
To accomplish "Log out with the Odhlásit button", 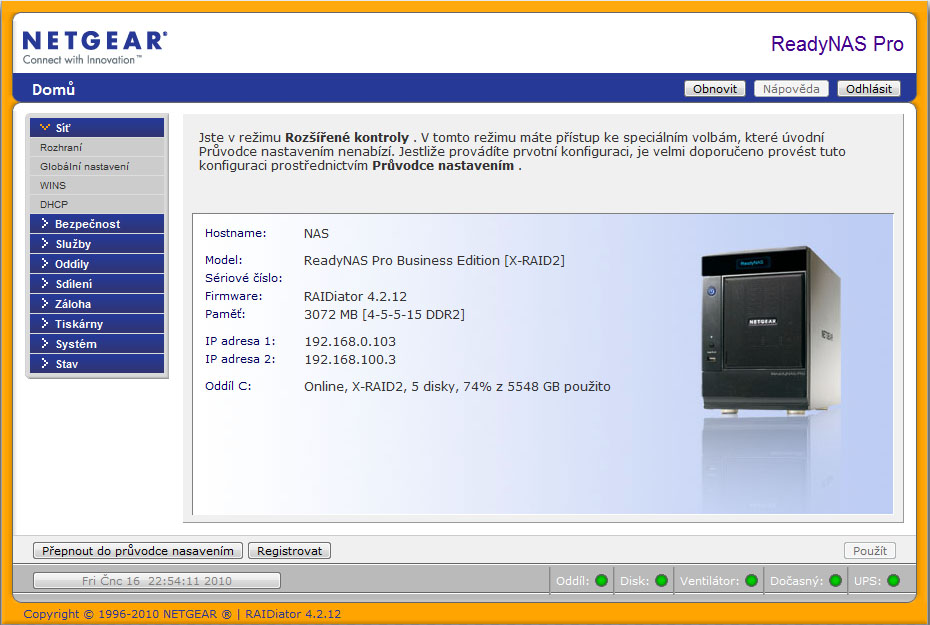I will 869,88.
